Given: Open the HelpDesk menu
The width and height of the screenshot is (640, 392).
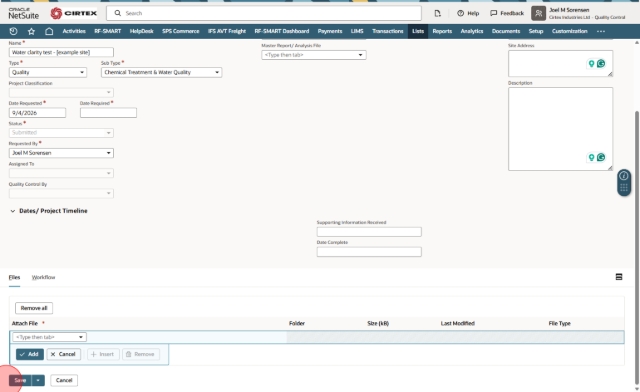Looking at the screenshot, I should 142,31.
